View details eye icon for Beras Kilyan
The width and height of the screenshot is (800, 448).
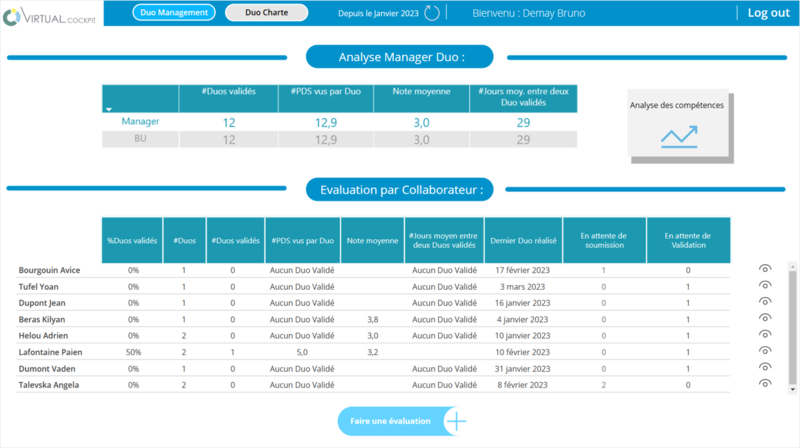pos(765,318)
